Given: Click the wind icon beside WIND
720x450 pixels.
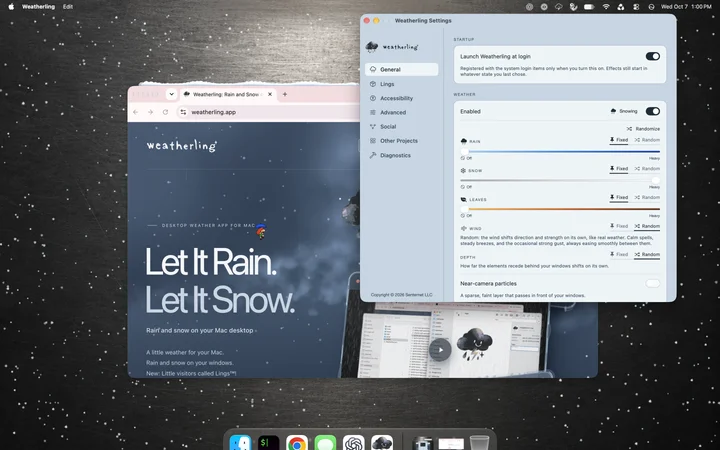Looking at the screenshot, I should 463,228.
